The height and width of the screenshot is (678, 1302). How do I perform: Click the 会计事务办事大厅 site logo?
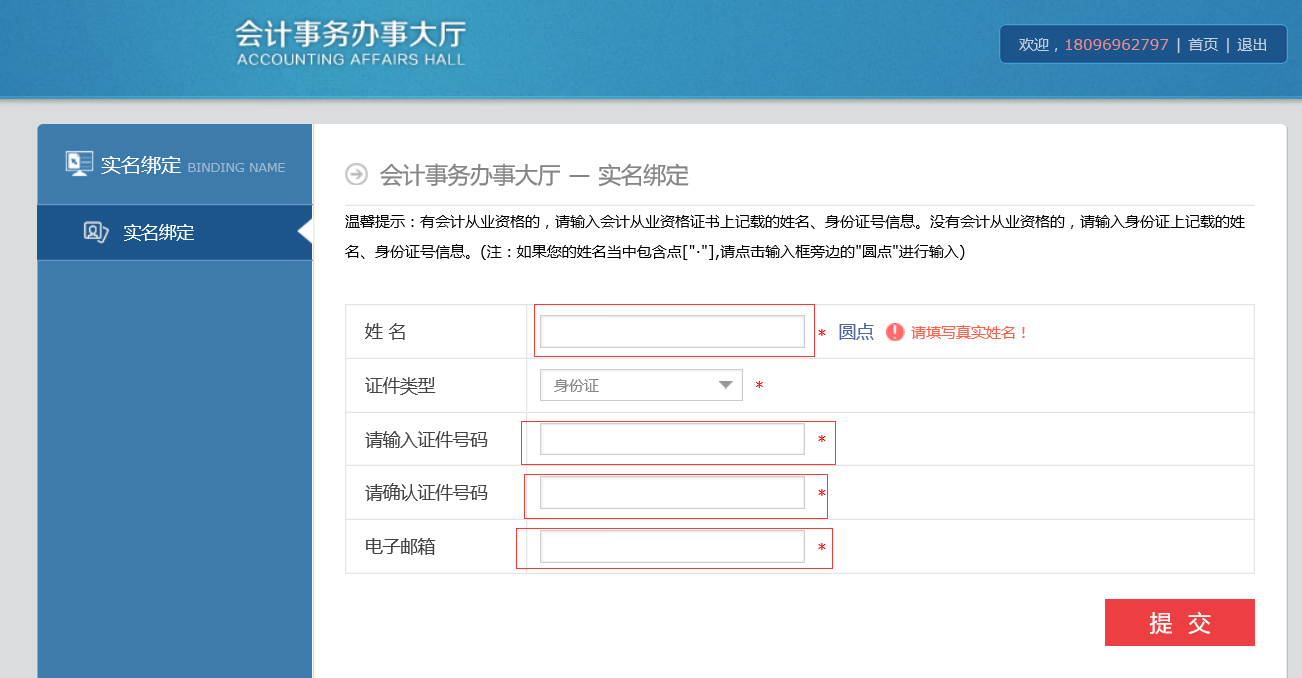tap(351, 42)
